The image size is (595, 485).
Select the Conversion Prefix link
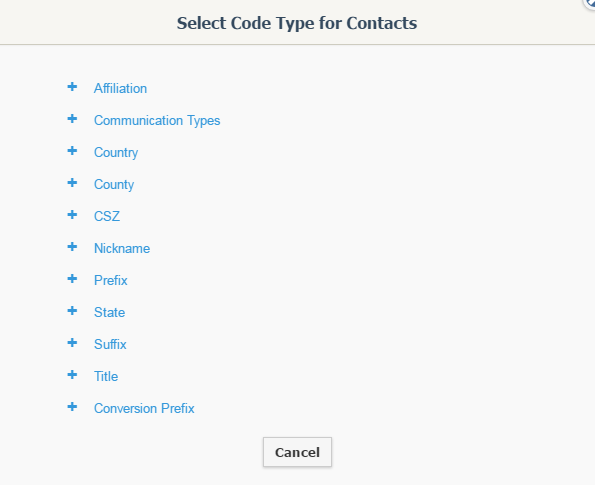[x=144, y=409]
